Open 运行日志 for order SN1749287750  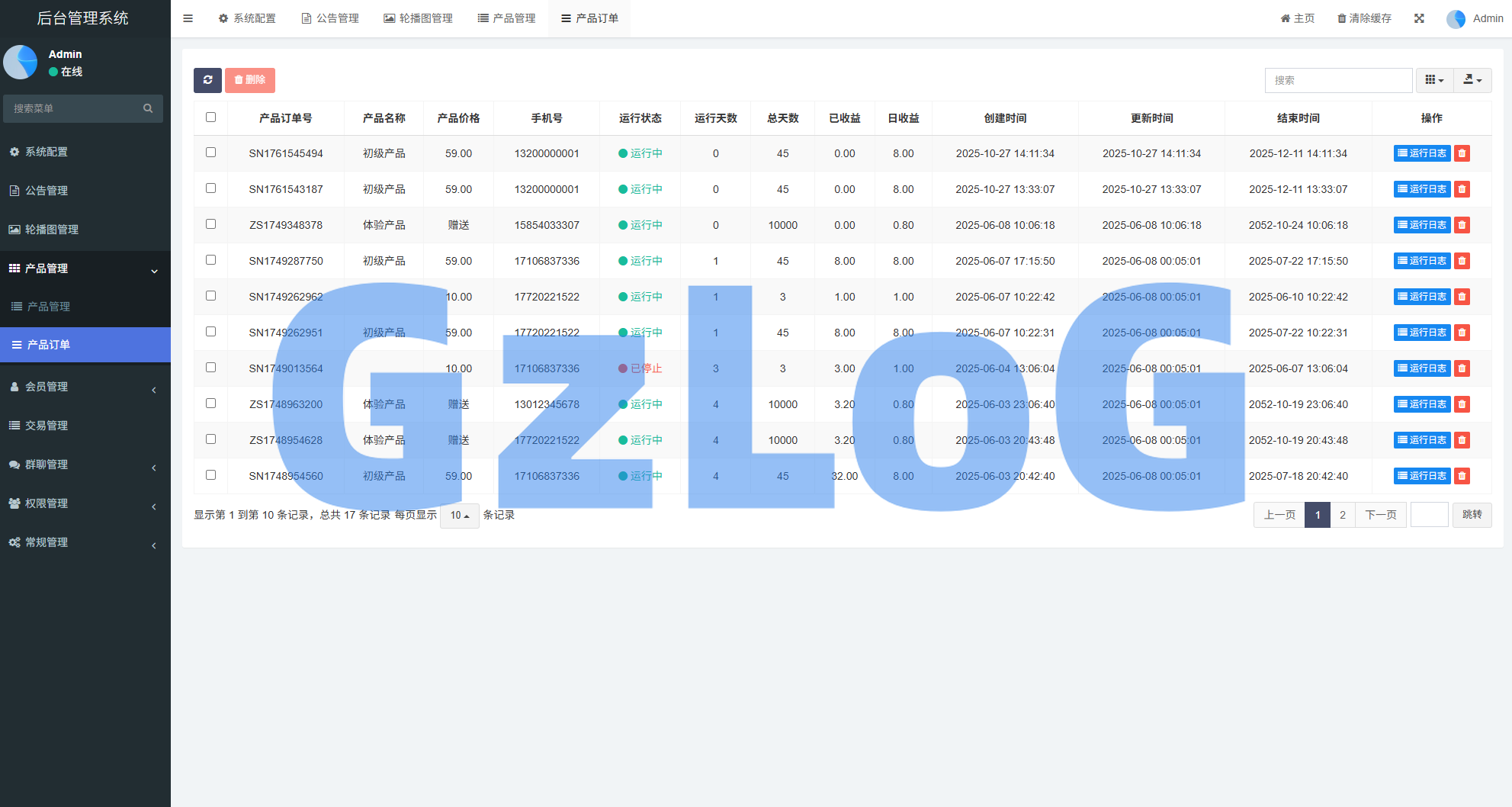pos(1422,261)
